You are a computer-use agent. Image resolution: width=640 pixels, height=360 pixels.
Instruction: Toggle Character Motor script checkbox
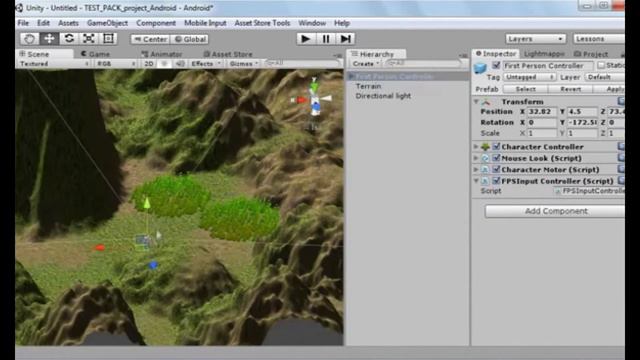point(496,169)
